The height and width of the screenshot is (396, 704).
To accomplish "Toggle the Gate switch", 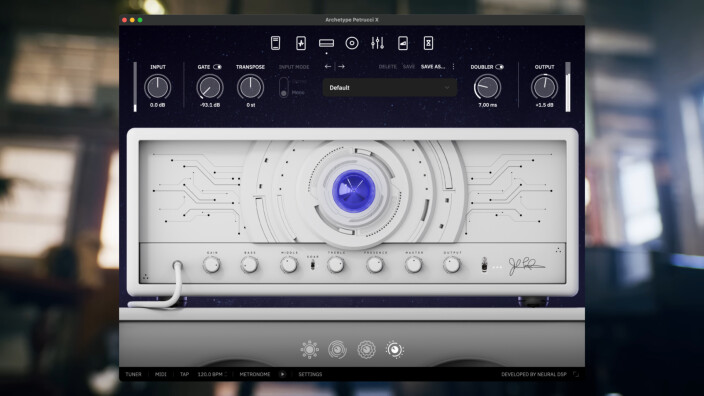I will click(x=217, y=67).
